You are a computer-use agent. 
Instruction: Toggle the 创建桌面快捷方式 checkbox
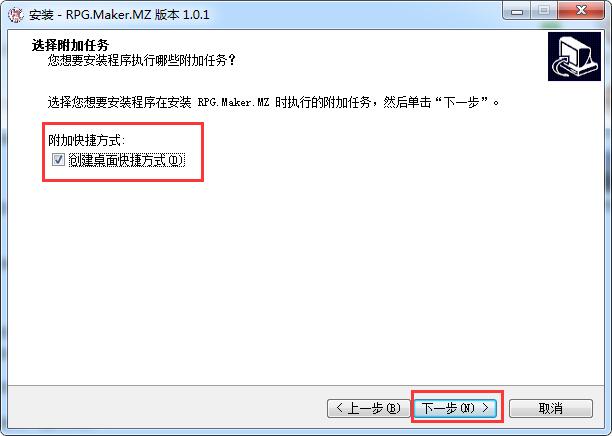58,159
